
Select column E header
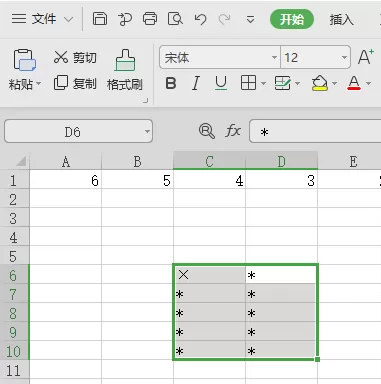(350, 162)
